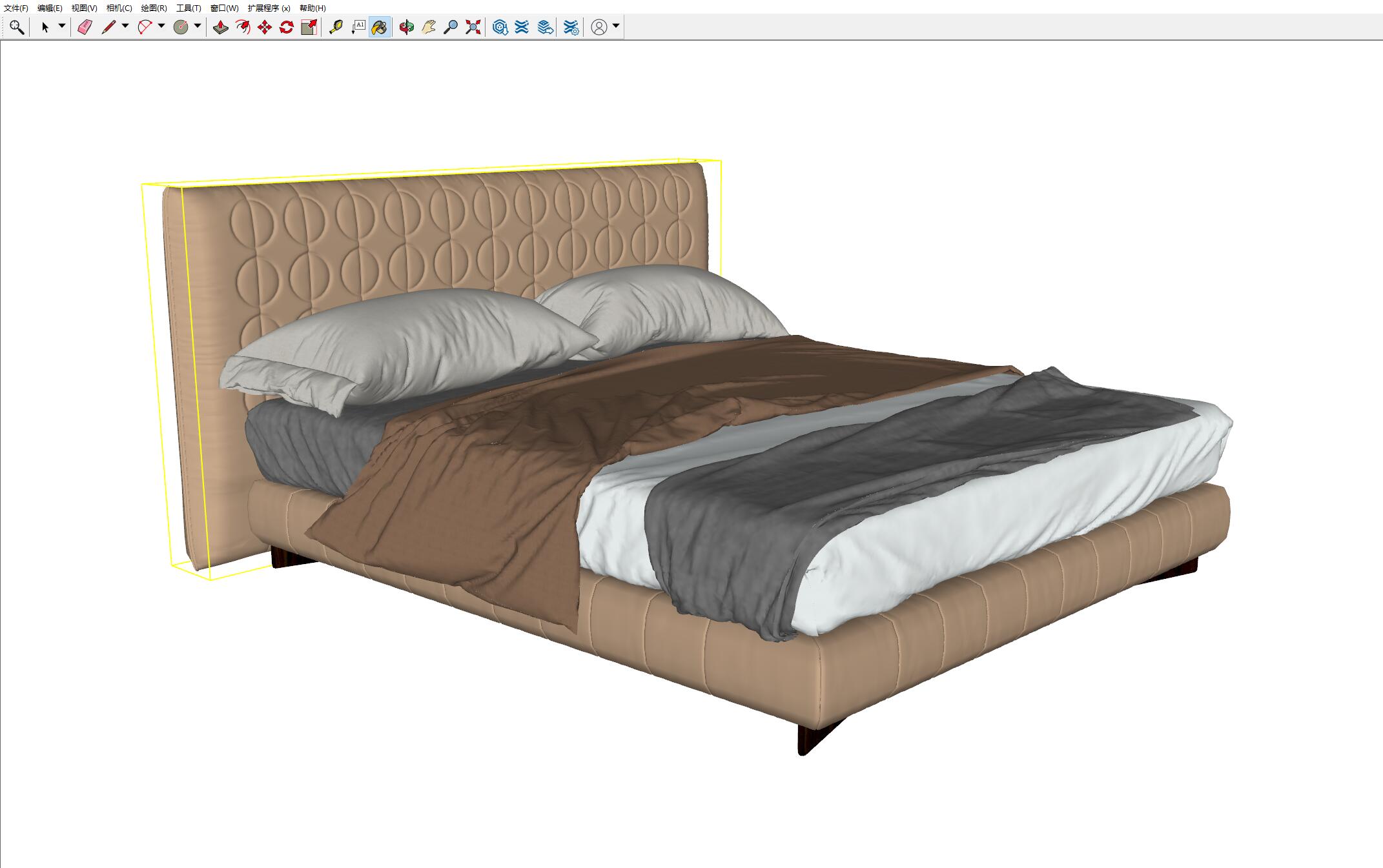The height and width of the screenshot is (868, 1383).
Task: Select the Pan hand tool
Action: coord(429,27)
